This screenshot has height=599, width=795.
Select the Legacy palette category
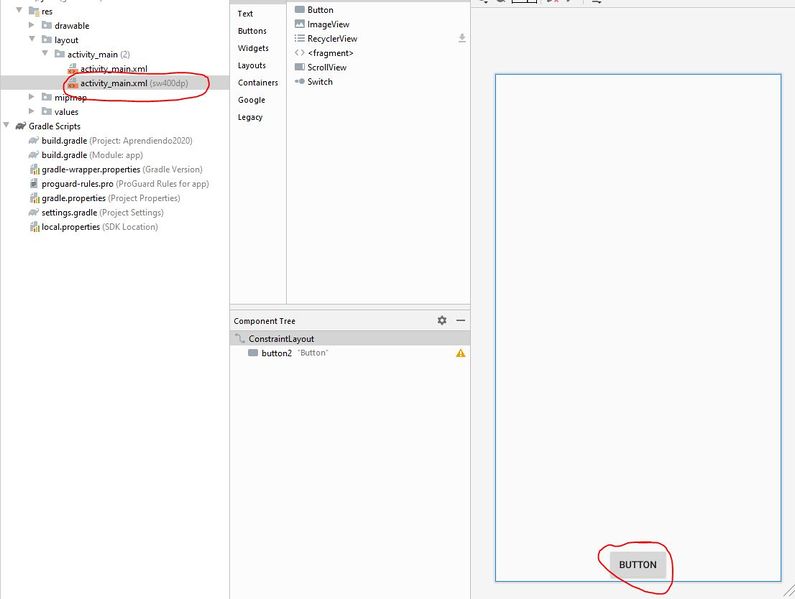250,117
